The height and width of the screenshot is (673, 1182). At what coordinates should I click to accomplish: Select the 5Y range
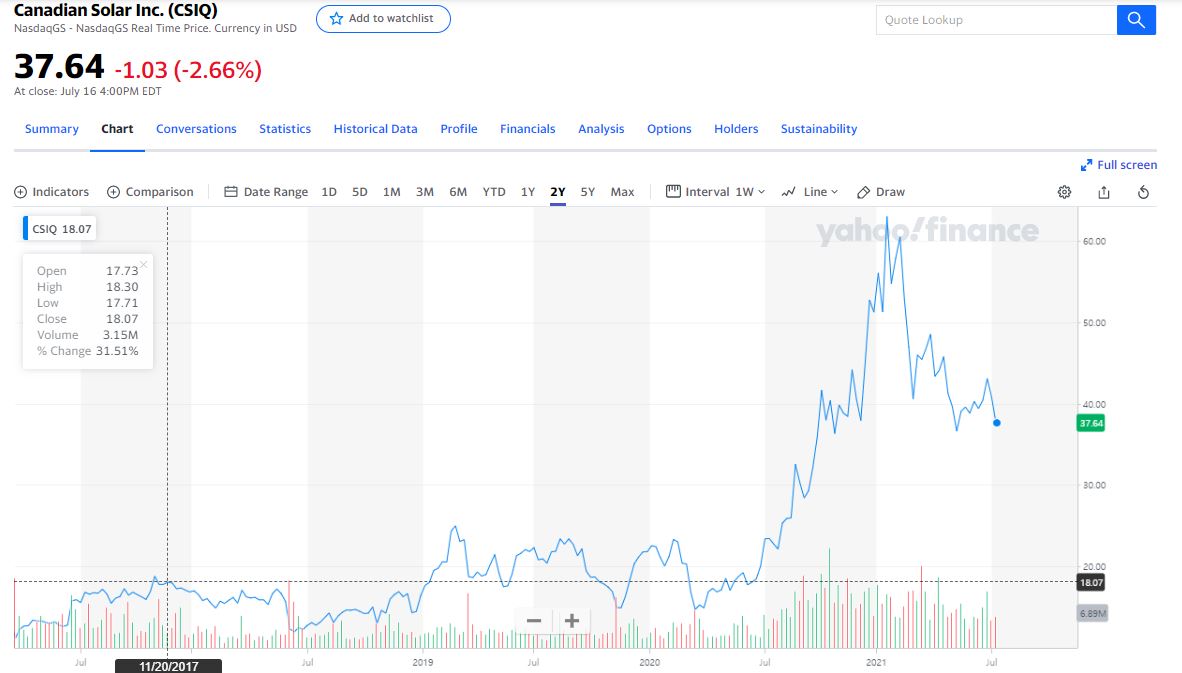588,192
